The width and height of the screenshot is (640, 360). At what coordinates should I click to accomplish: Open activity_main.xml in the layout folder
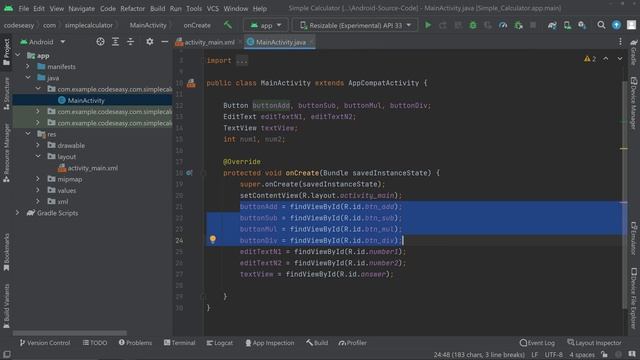pos(92,168)
